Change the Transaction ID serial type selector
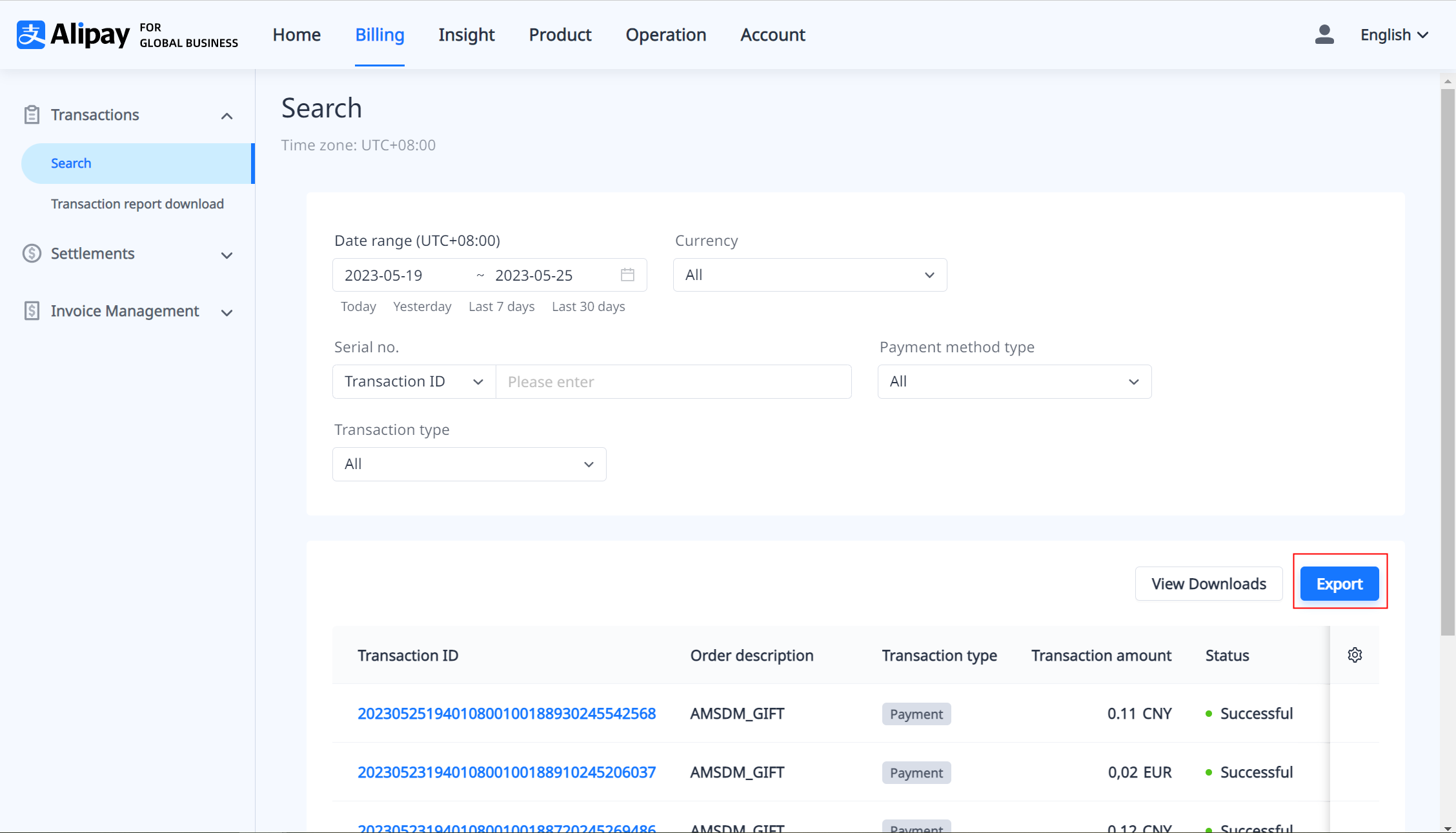 coord(414,381)
